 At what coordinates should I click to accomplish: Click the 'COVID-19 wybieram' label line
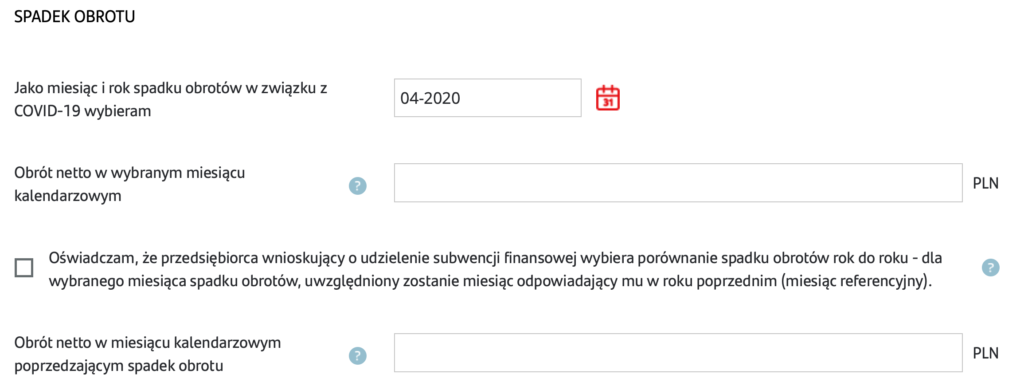pos(82,110)
